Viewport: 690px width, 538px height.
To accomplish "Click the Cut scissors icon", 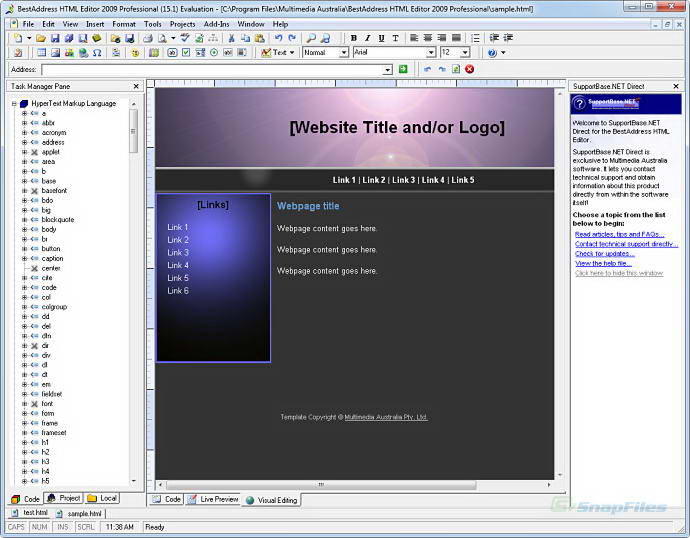I will (231, 38).
